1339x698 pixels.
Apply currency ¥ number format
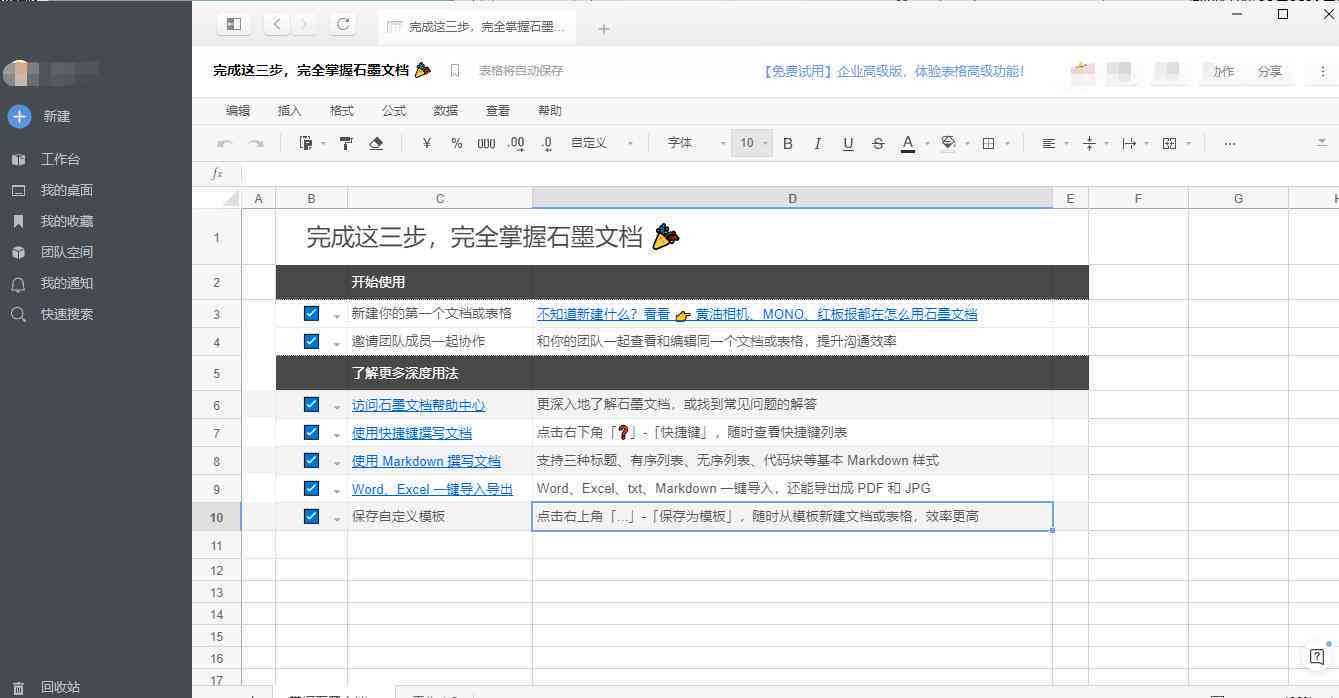(x=427, y=143)
